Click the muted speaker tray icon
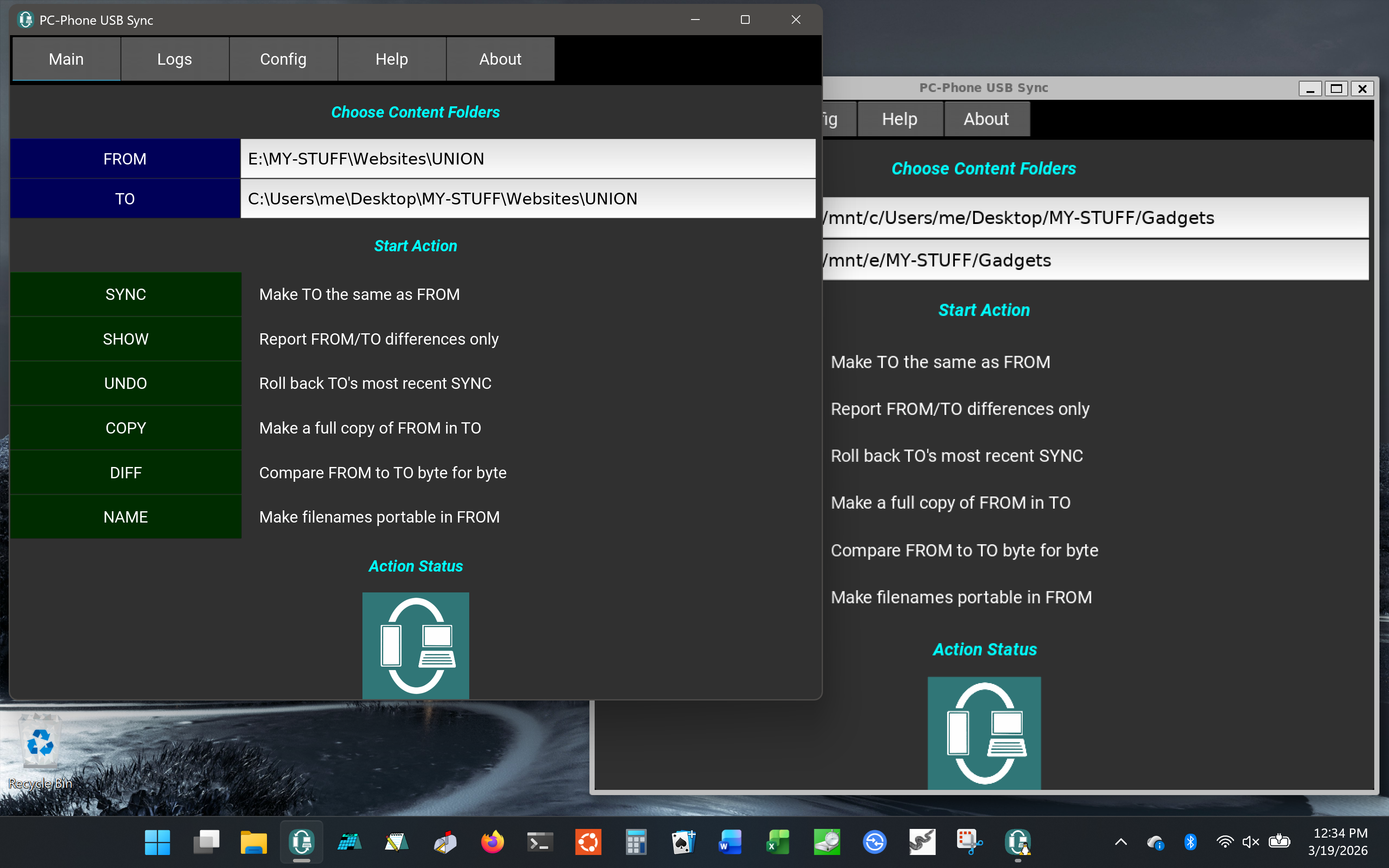The height and width of the screenshot is (868, 1389). [x=1250, y=842]
